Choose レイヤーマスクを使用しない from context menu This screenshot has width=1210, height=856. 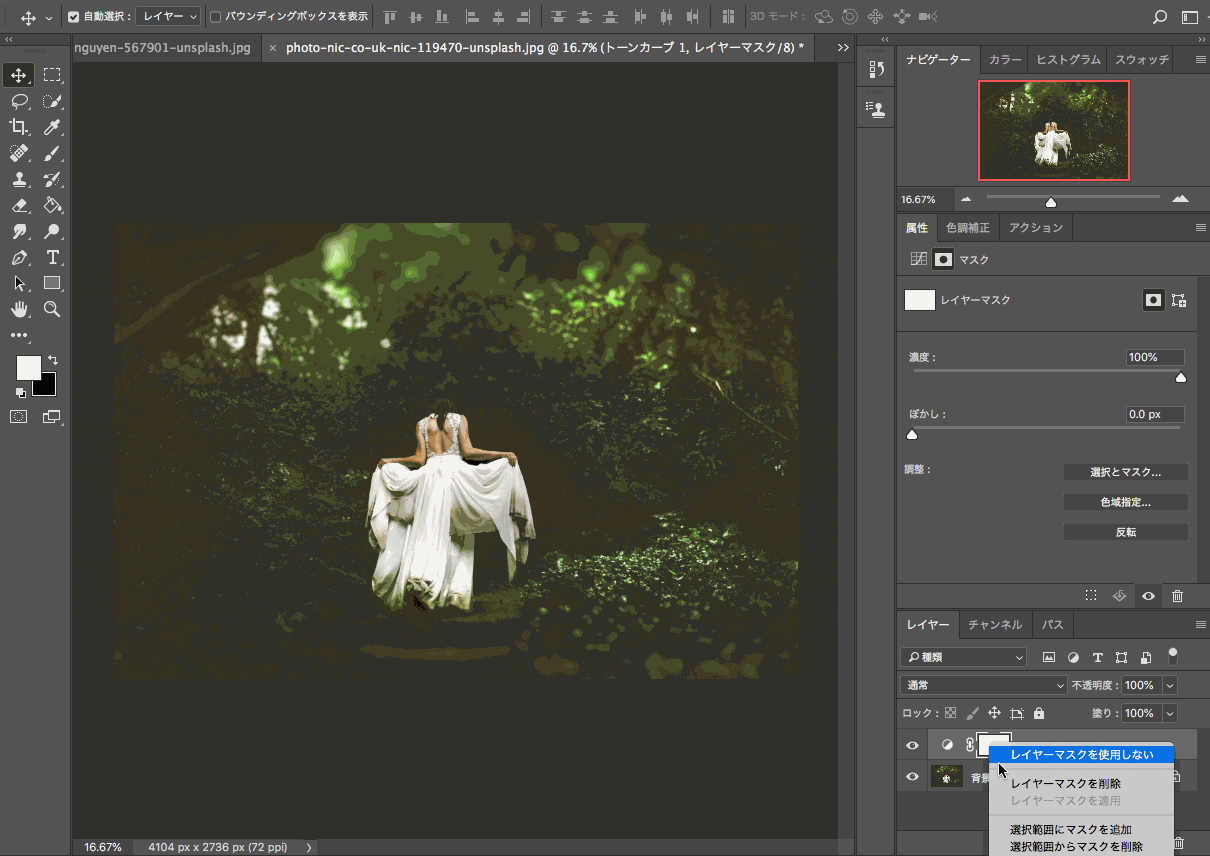click(x=1081, y=755)
